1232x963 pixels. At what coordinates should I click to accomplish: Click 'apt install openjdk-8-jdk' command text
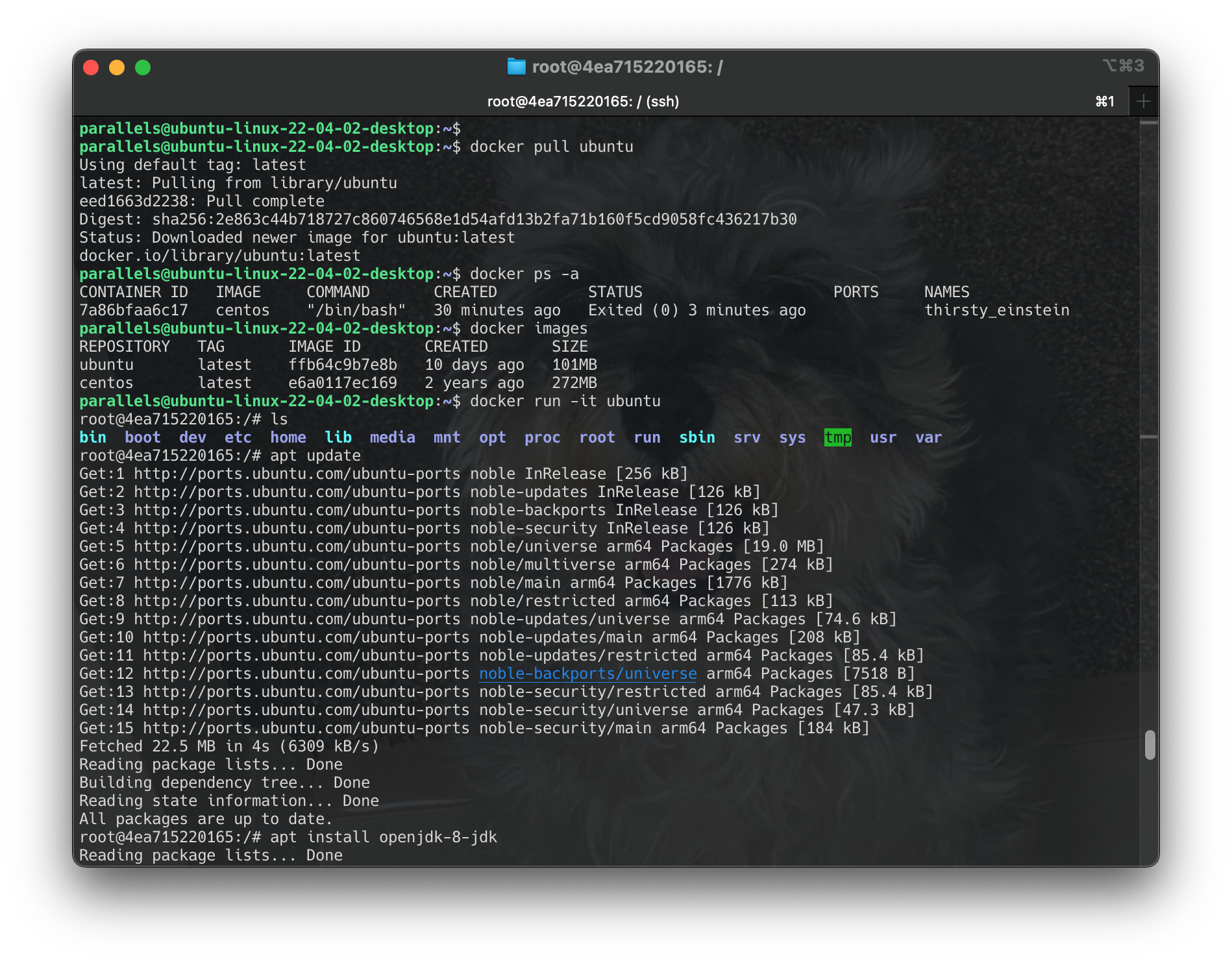click(384, 837)
